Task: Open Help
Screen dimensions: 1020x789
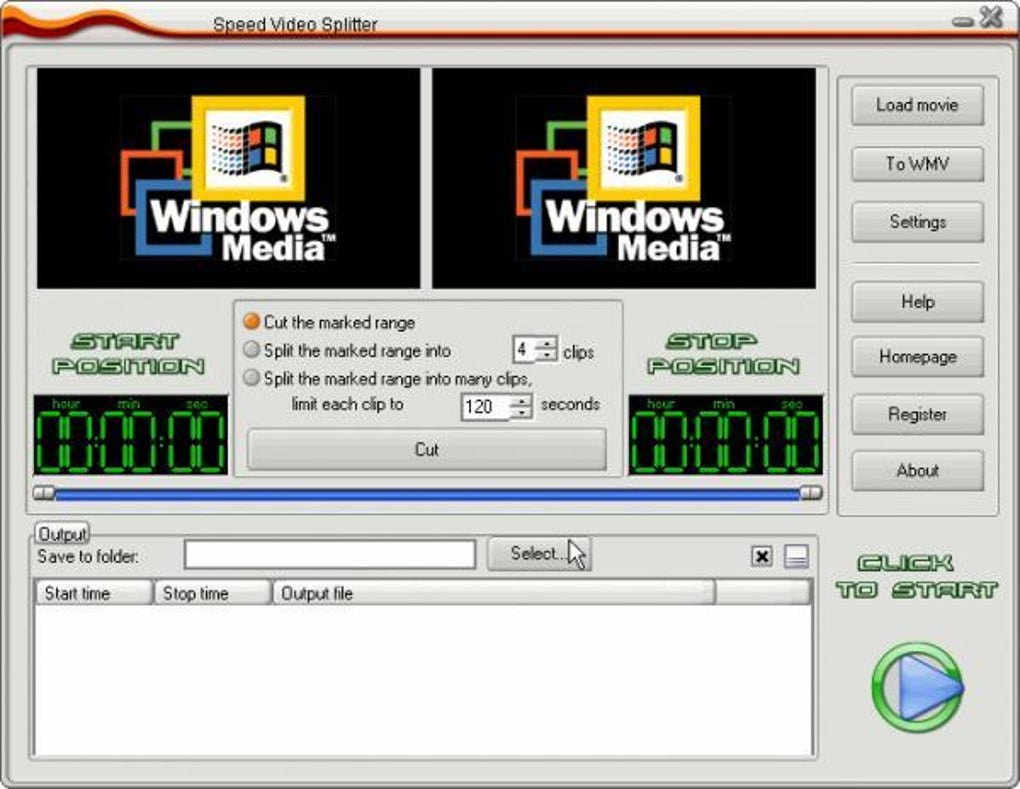Action: pyautogui.click(x=917, y=302)
